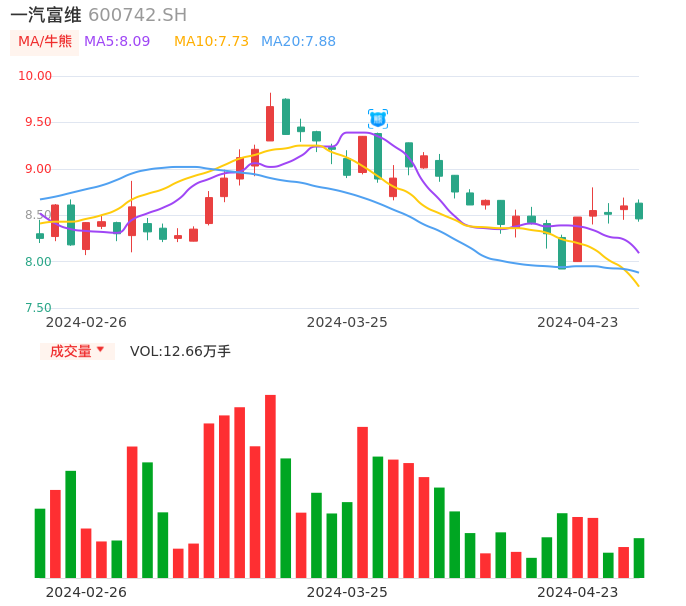Click the last green candlestick on the right
Image resolution: width=686 pixels, height=606 pixels.
(x=639, y=211)
